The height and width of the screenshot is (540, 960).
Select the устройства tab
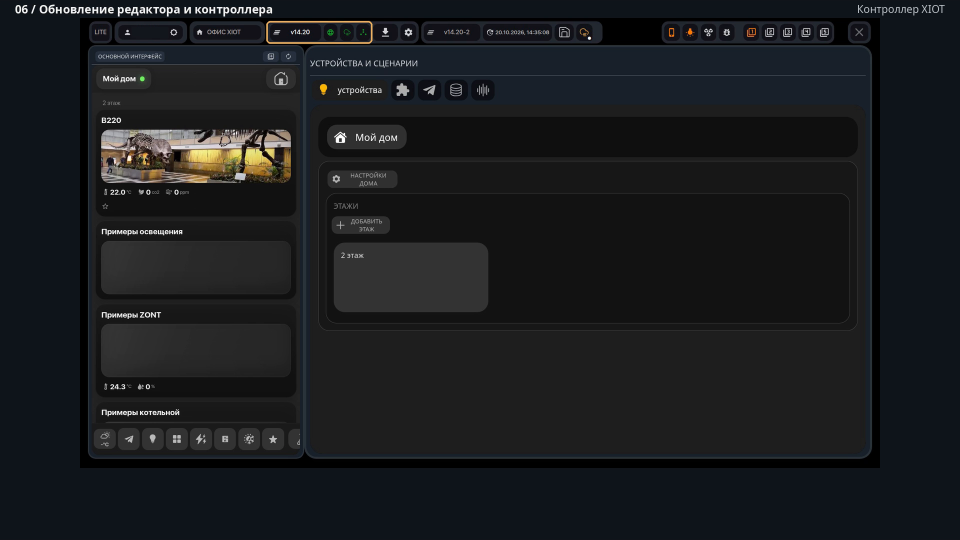(x=350, y=90)
